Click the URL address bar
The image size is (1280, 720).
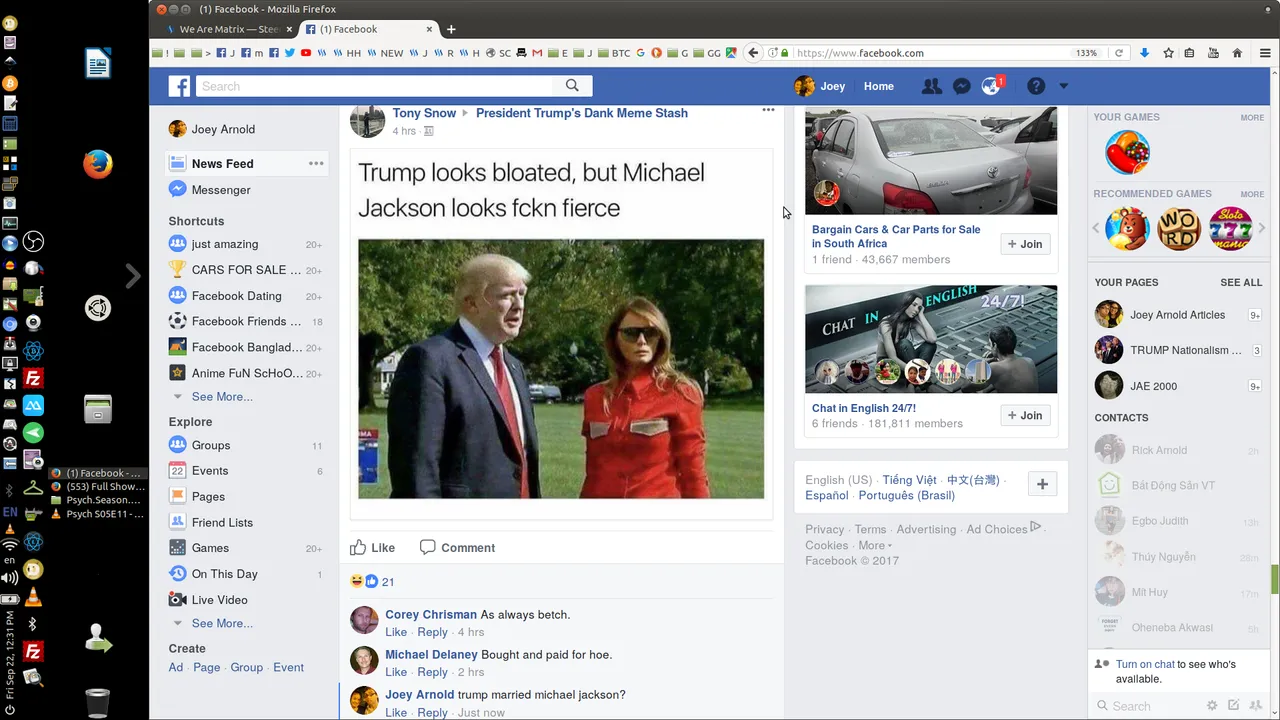pyautogui.click(x=930, y=53)
